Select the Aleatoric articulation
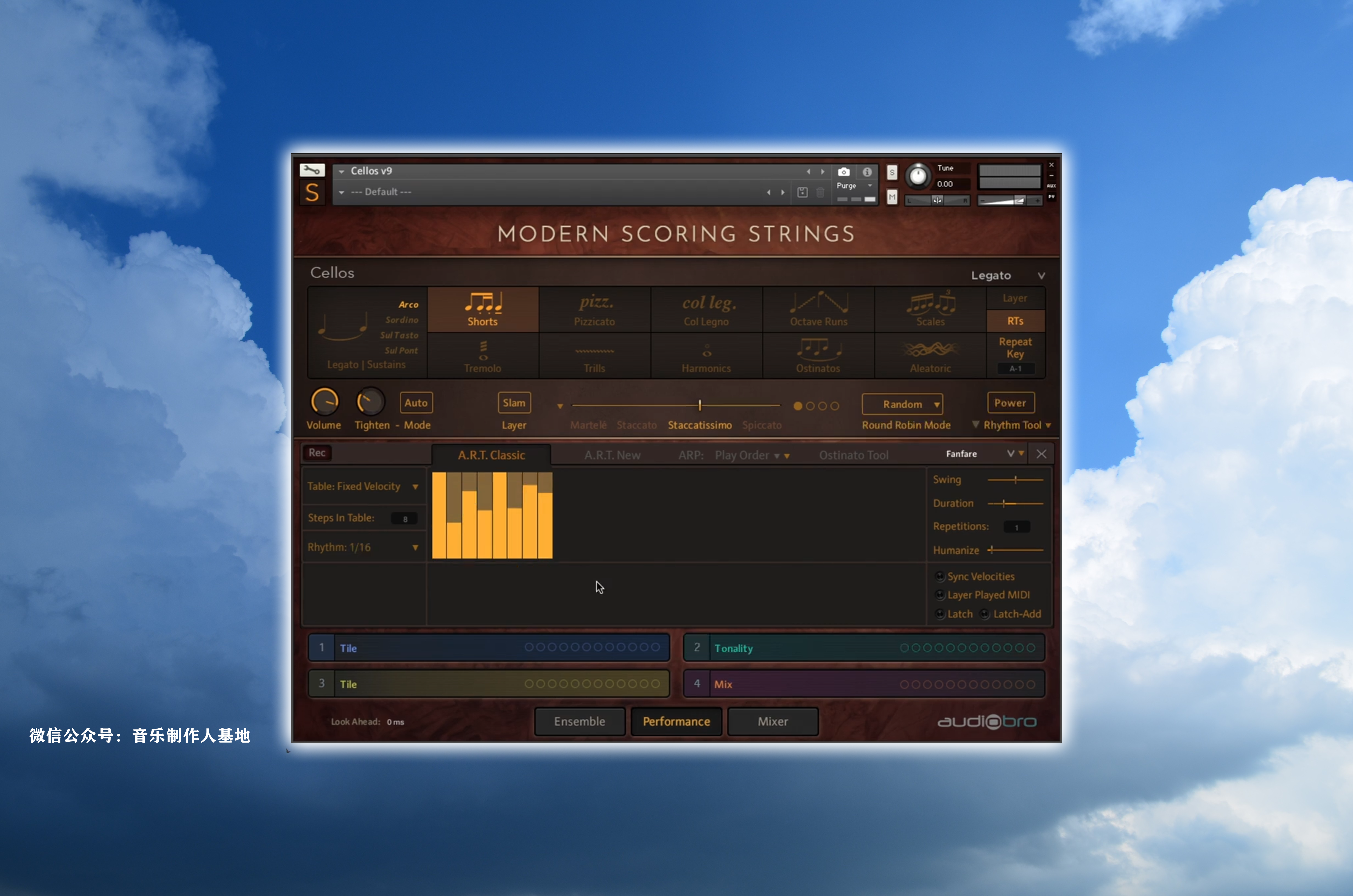 coord(930,356)
